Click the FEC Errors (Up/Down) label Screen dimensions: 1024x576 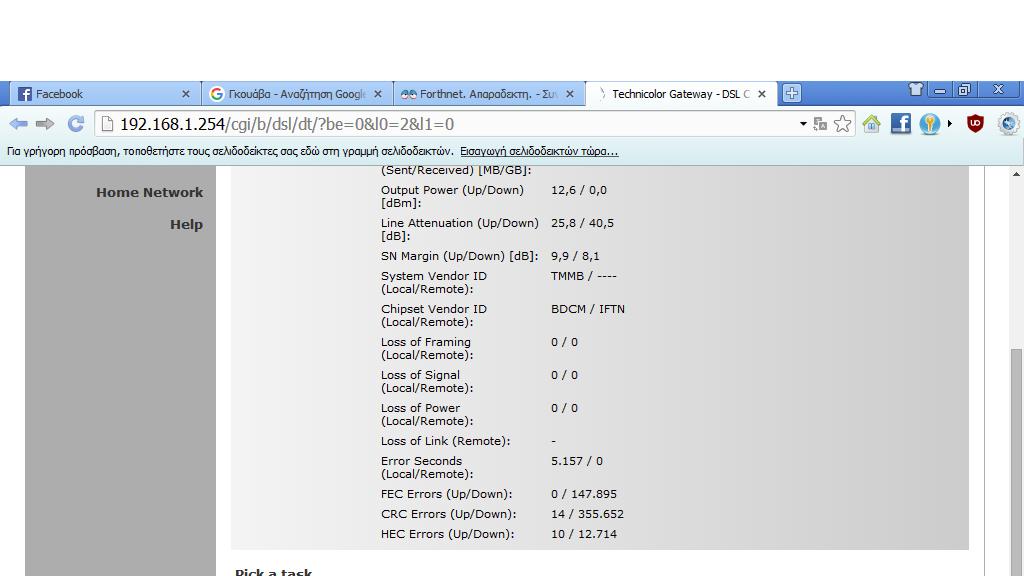(x=447, y=494)
